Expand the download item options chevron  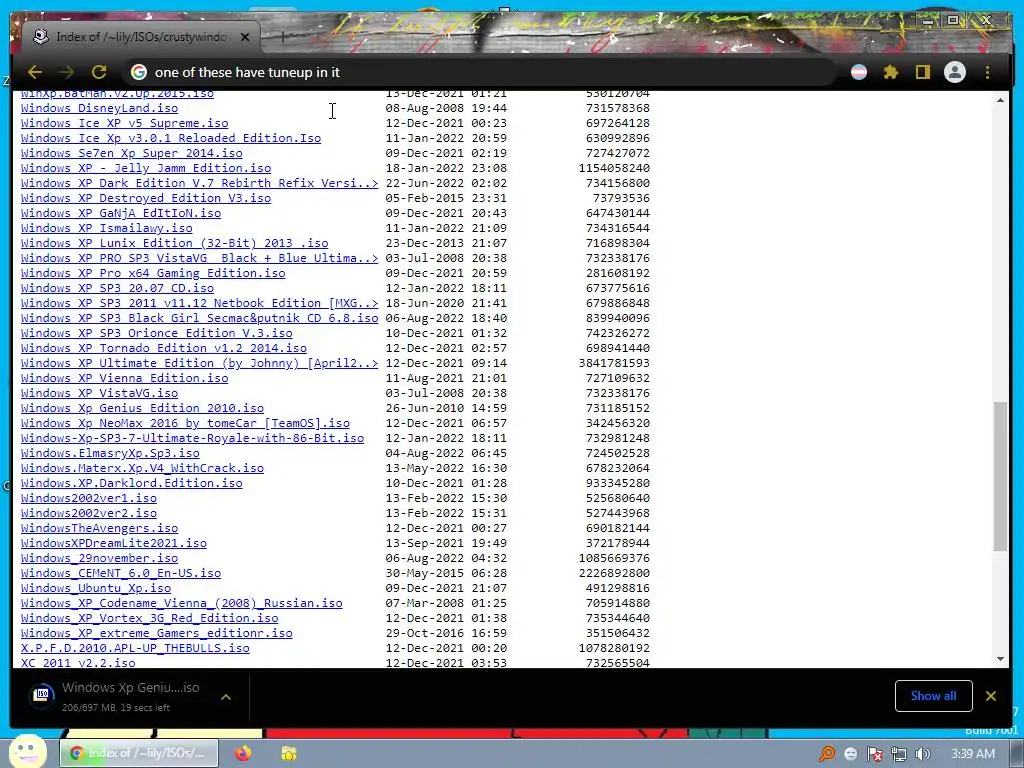point(226,697)
